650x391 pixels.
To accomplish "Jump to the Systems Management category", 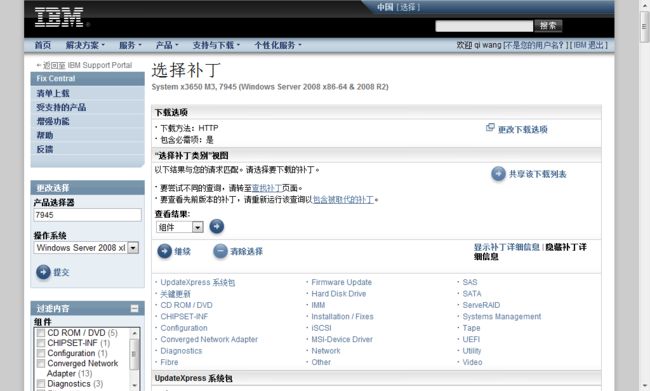I will (x=502, y=317).
